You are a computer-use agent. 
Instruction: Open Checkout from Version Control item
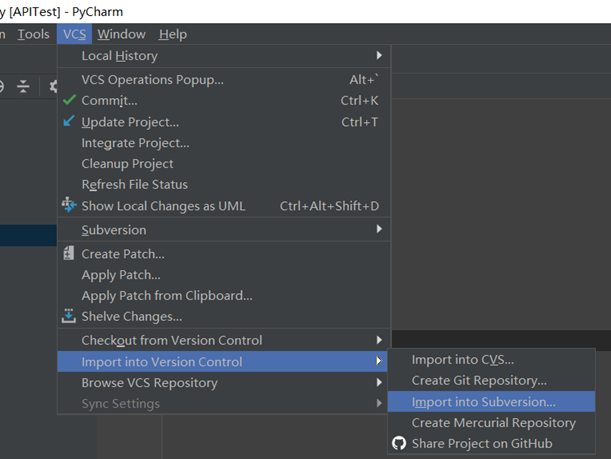click(x=224, y=341)
